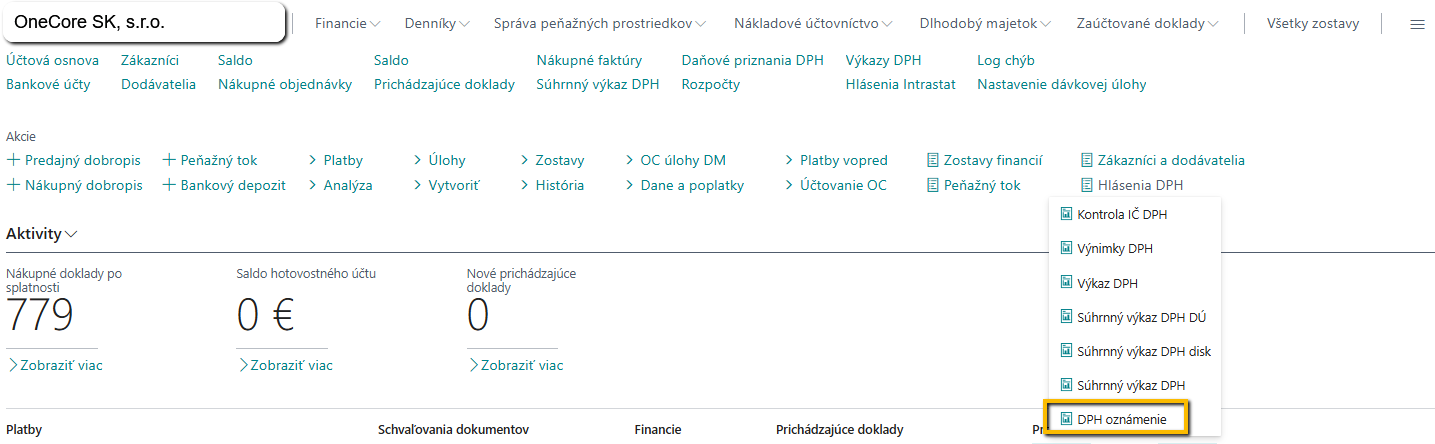Click the report icon beside Výnimky DPH

[1066, 248]
